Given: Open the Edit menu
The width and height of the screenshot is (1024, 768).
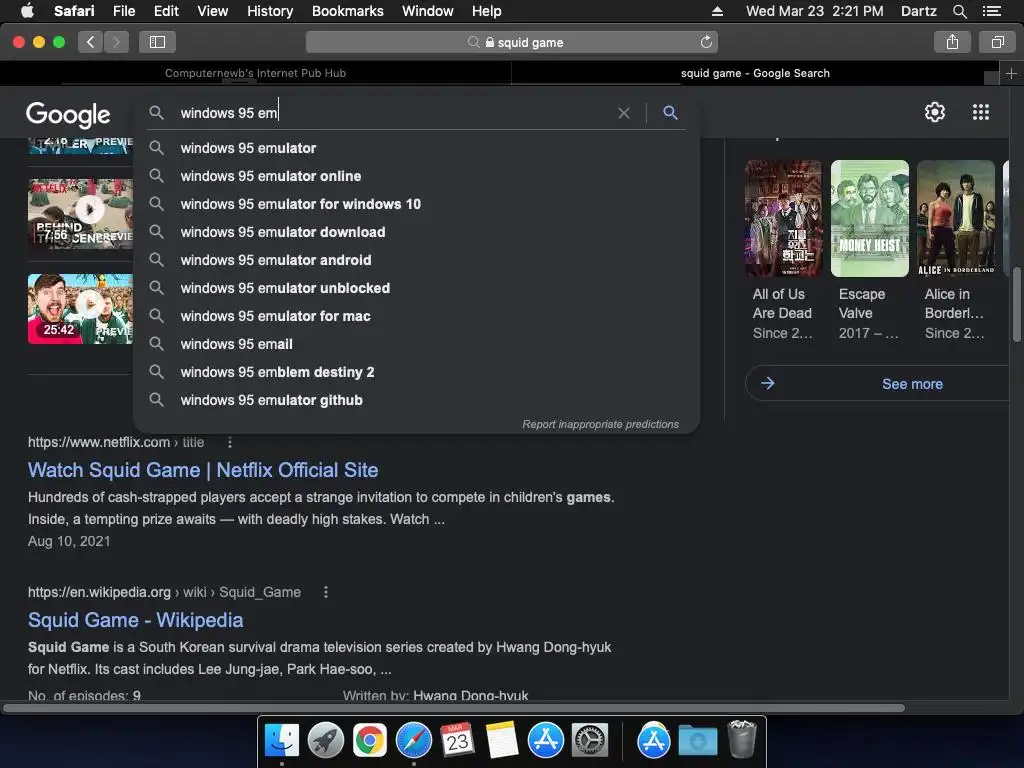Looking at the screenshot, I should 166,11.
